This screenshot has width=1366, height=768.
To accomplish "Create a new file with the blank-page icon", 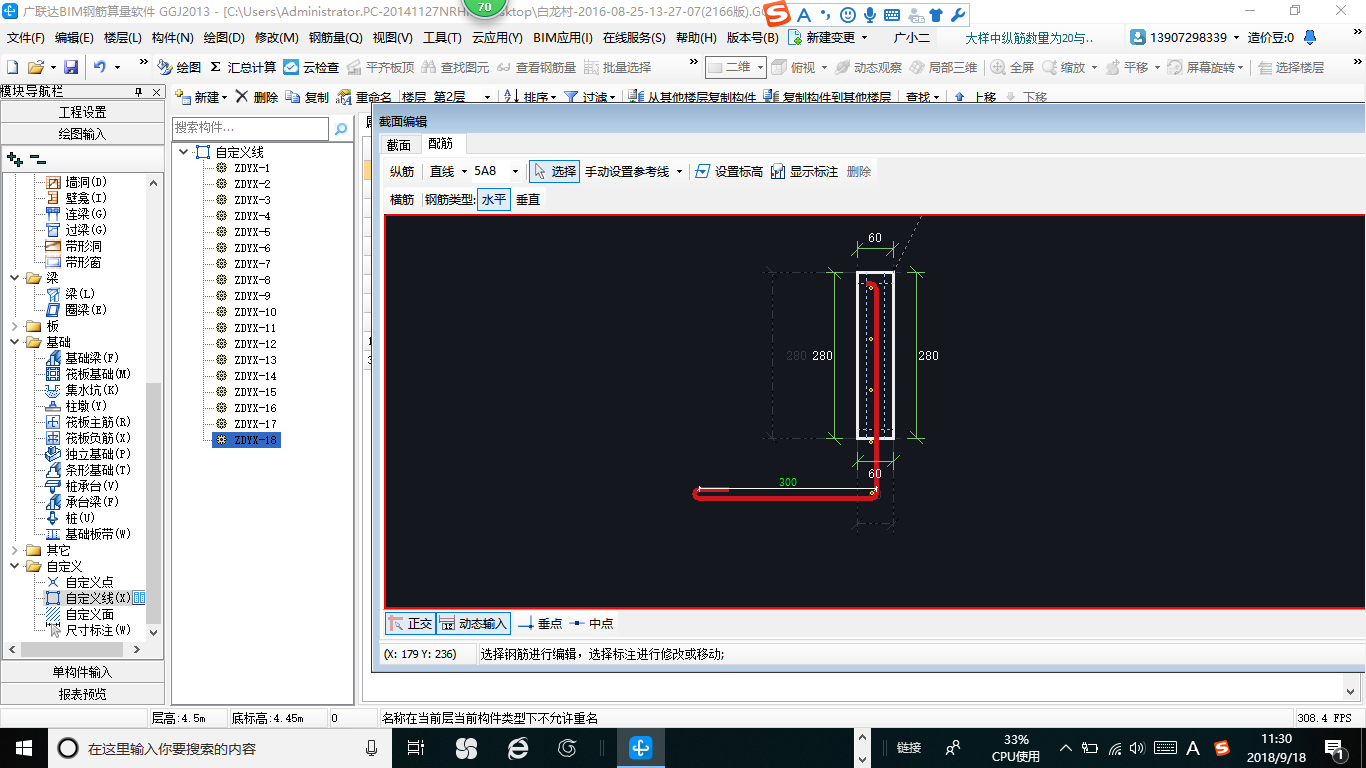I will pyautogui.click(x=13, y=67).
